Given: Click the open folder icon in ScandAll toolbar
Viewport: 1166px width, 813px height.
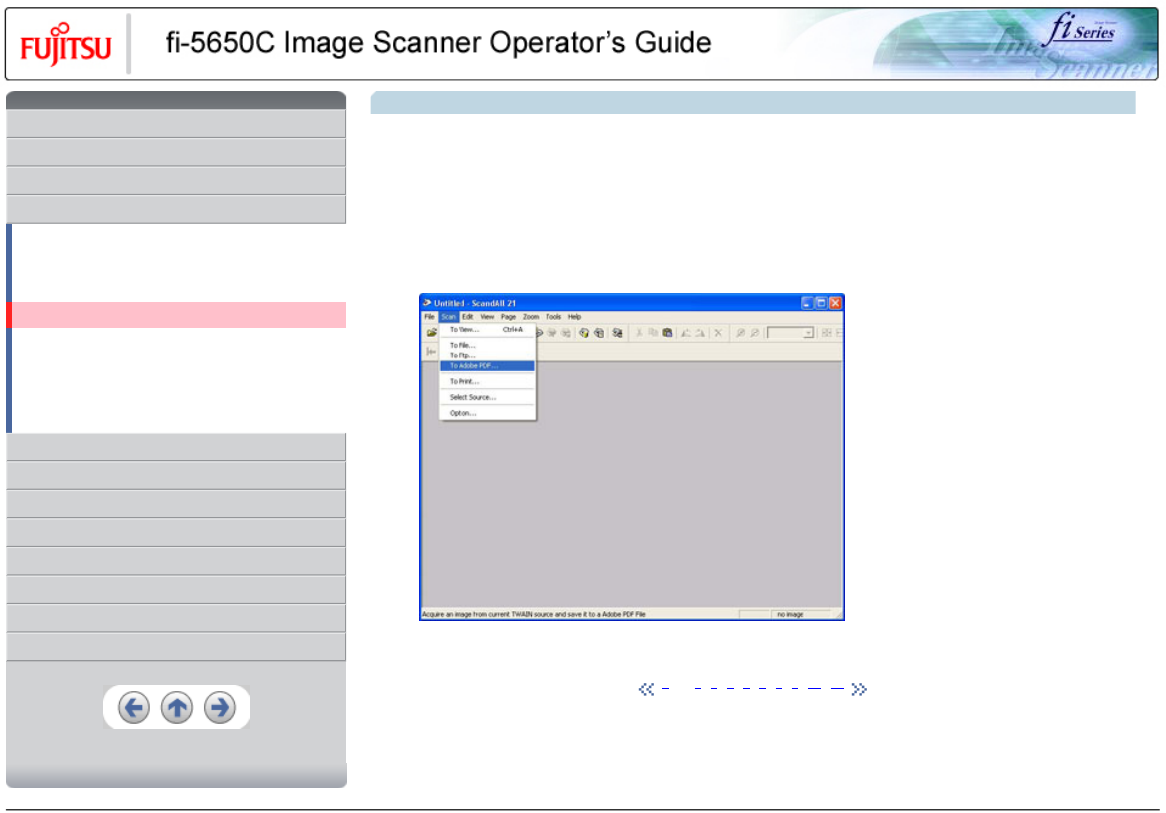Looking at the screenshot, I should tap(431, 332).
